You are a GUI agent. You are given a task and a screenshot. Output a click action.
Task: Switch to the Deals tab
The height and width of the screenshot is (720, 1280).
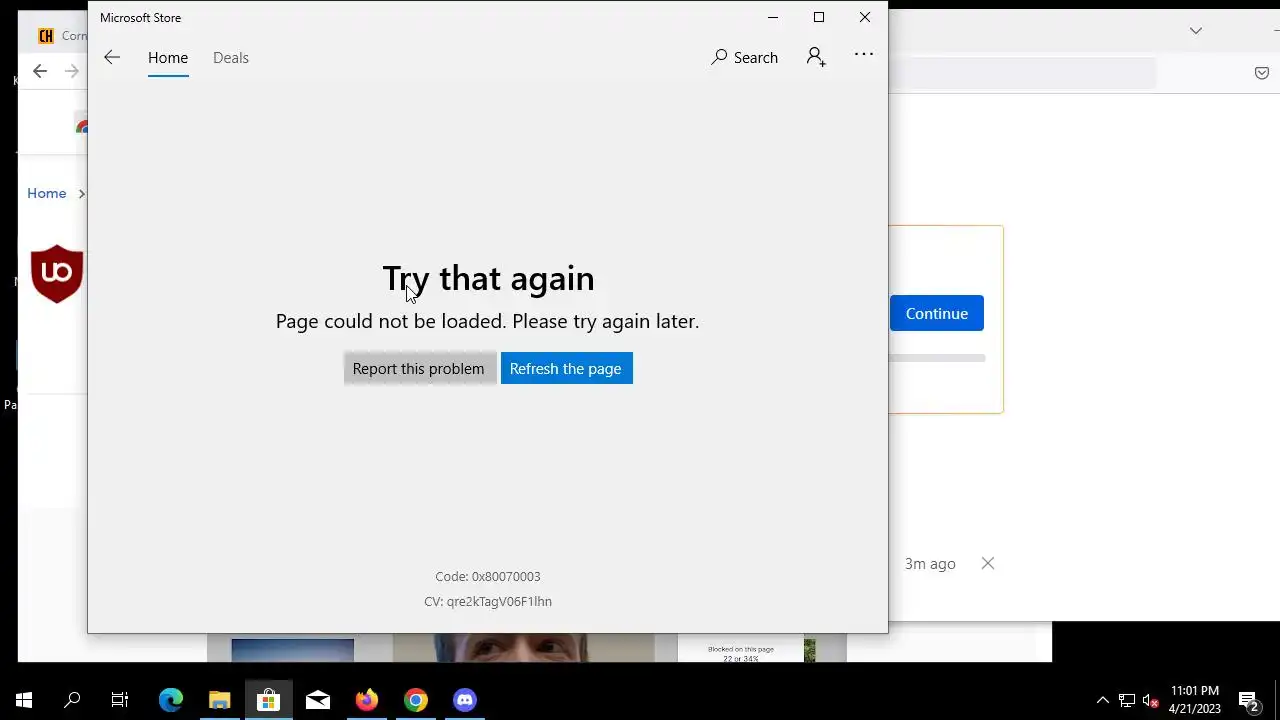click(x=231, y=58)
